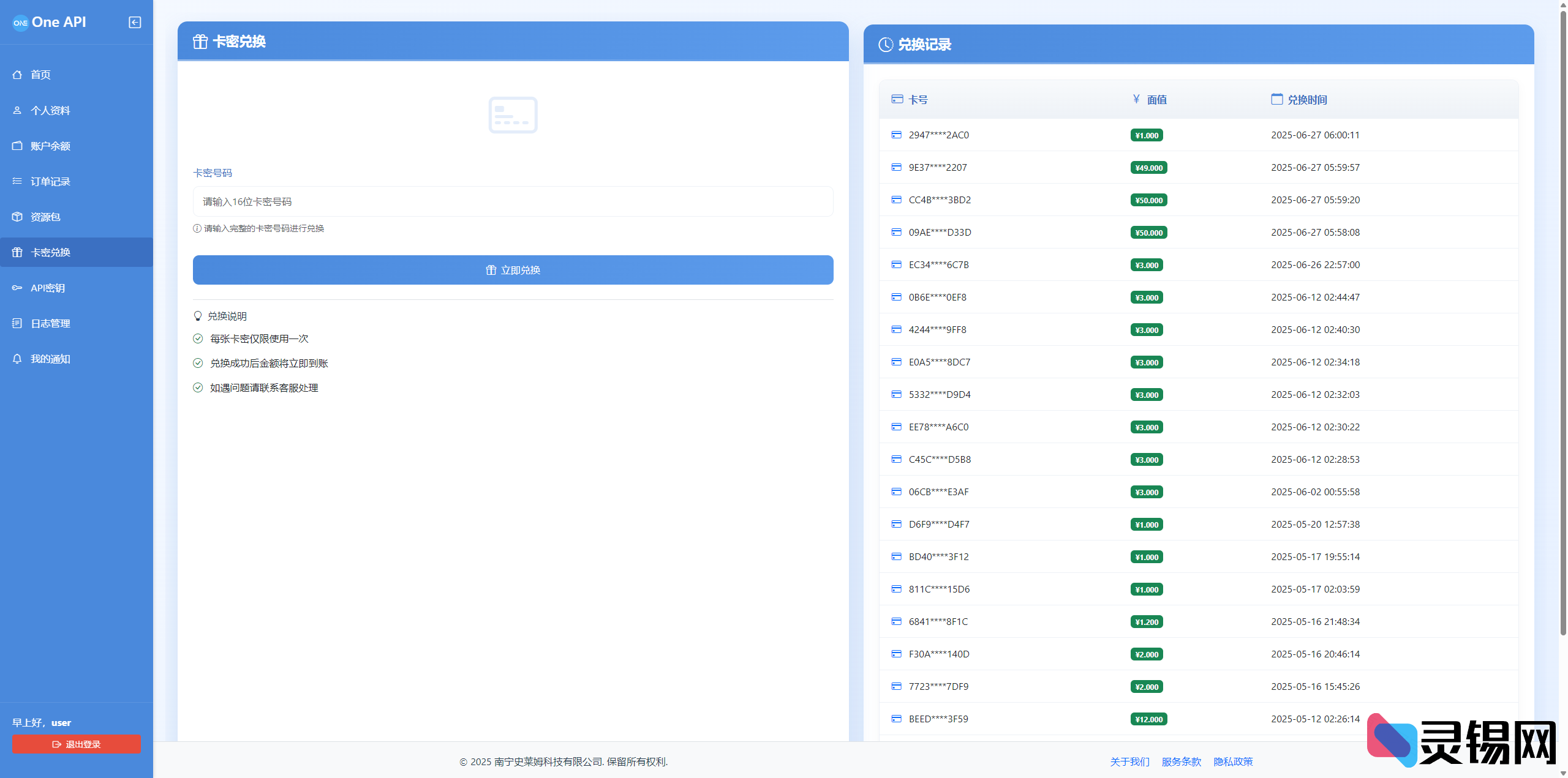Click the cube icon for 资源包
Screen dimensions: 1568x778
17,217
